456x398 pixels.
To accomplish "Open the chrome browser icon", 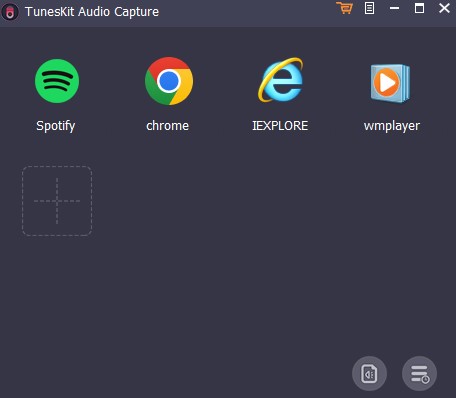I will [x=169, y=81].
